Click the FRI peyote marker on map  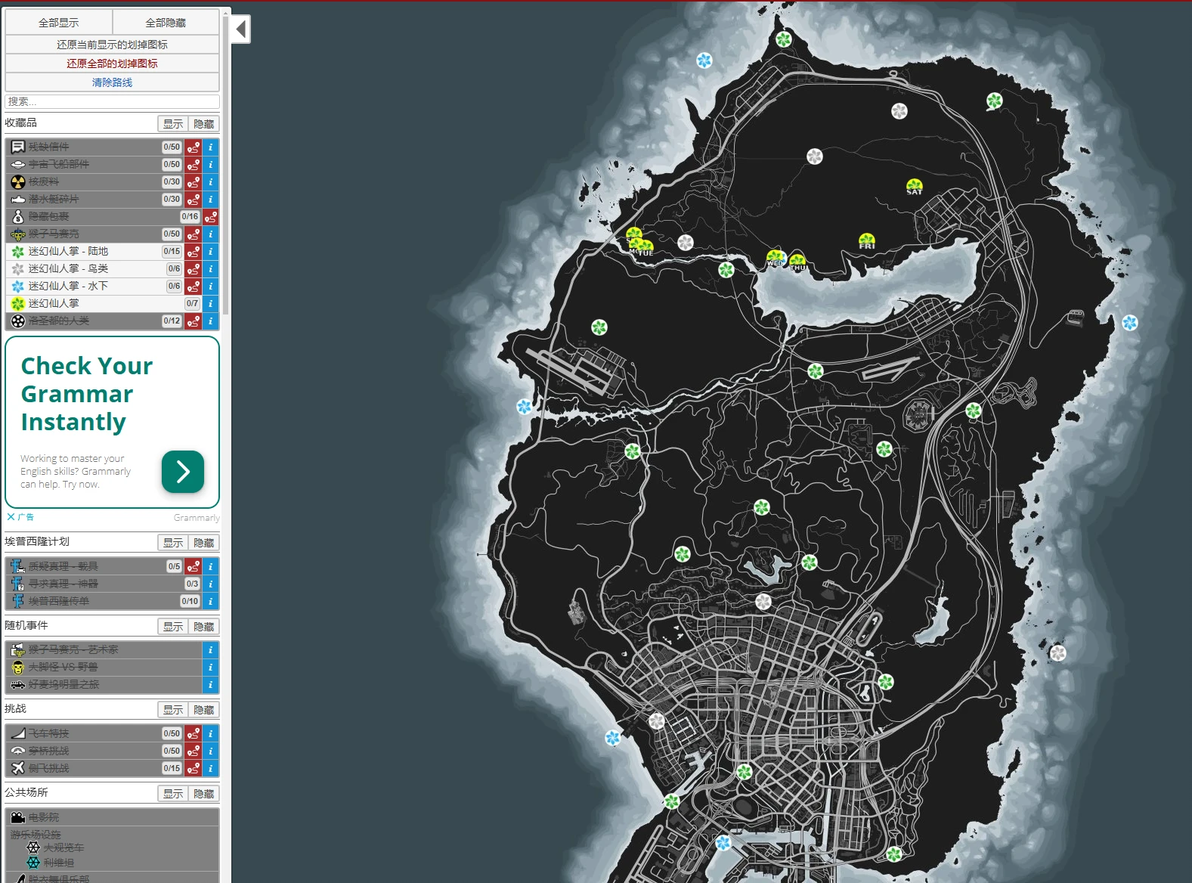pos(867,241)
